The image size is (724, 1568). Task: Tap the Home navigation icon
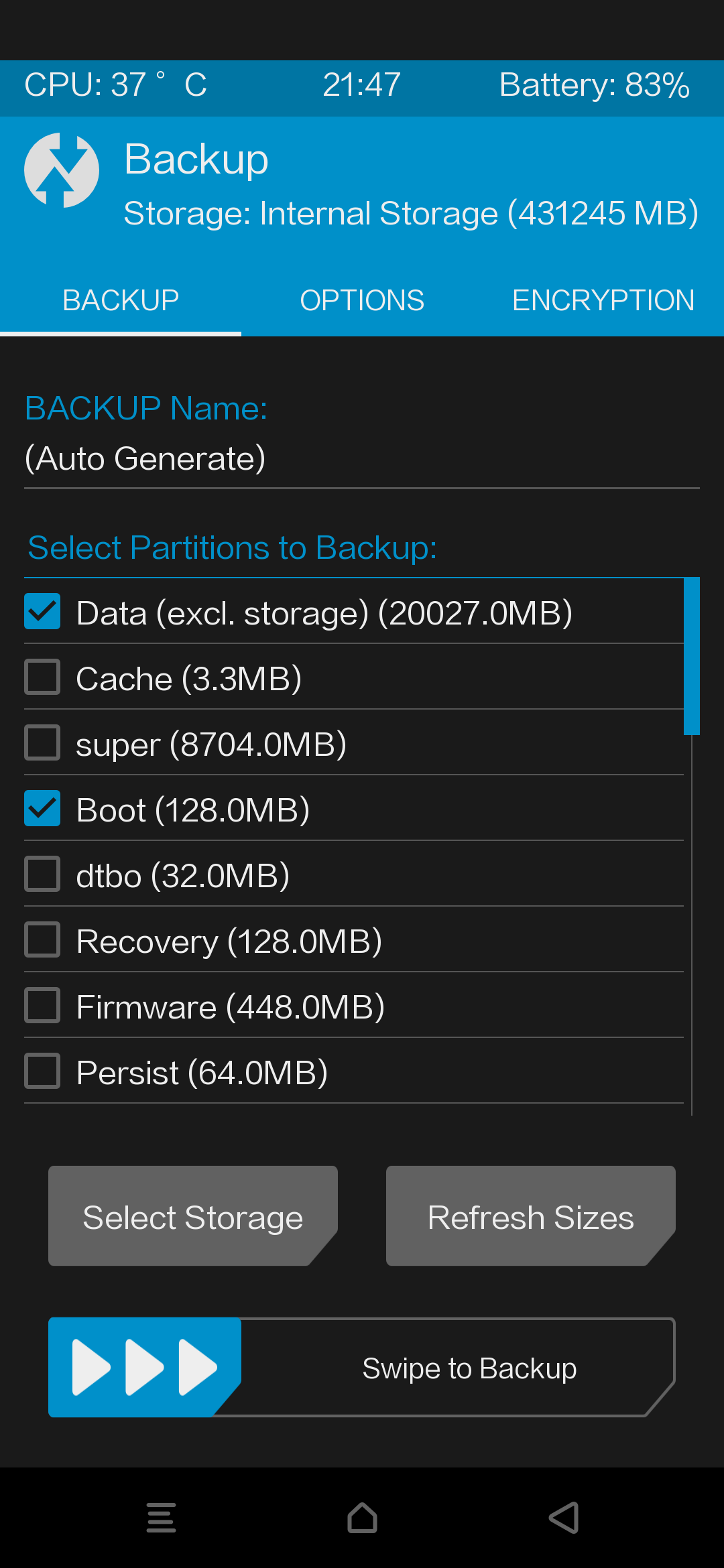[x=362, y=1518]
